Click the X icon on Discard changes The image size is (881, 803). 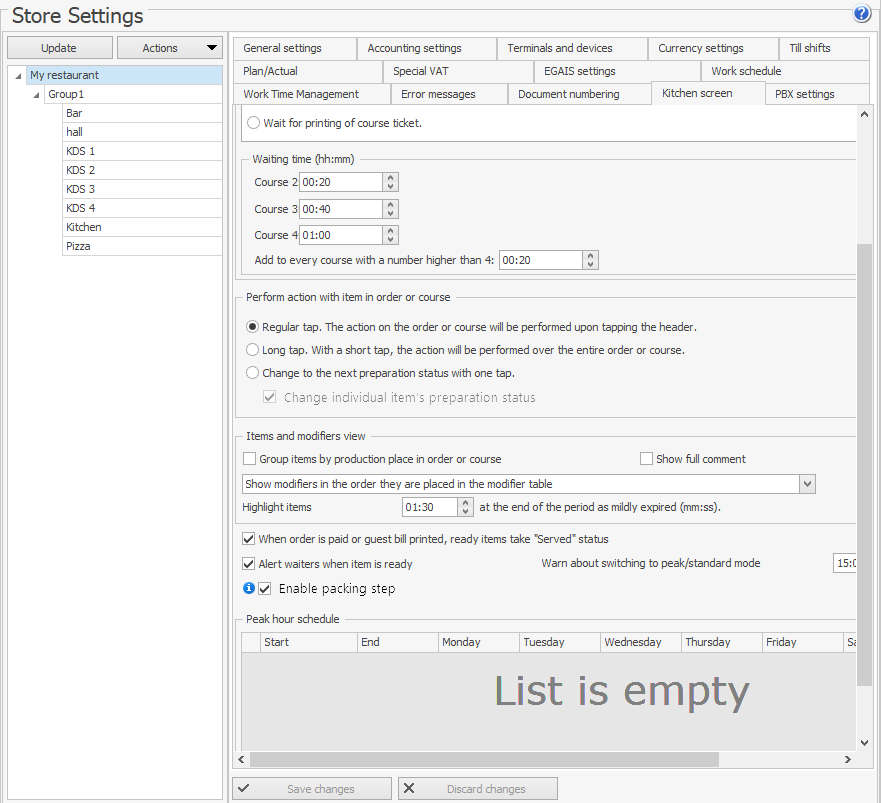409,789
